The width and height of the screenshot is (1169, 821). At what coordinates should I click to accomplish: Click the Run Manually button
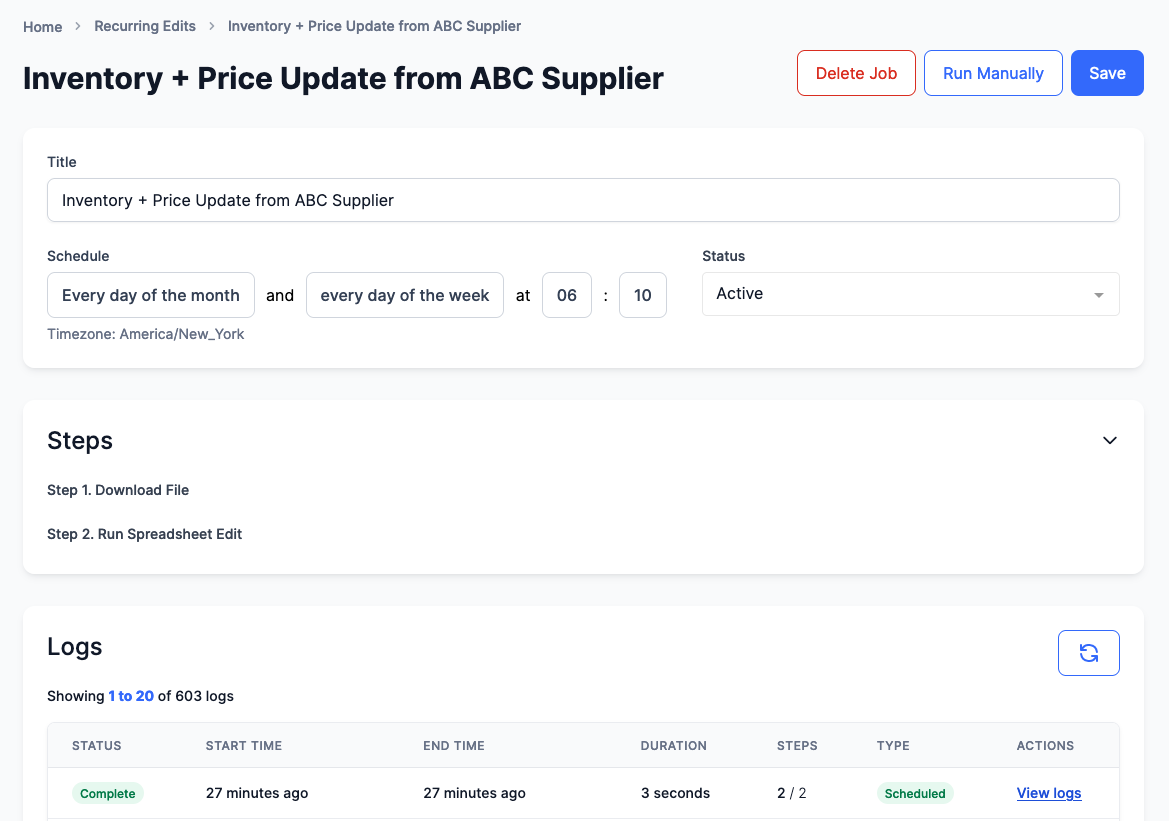pyautogui.click(x=993, y=73)
